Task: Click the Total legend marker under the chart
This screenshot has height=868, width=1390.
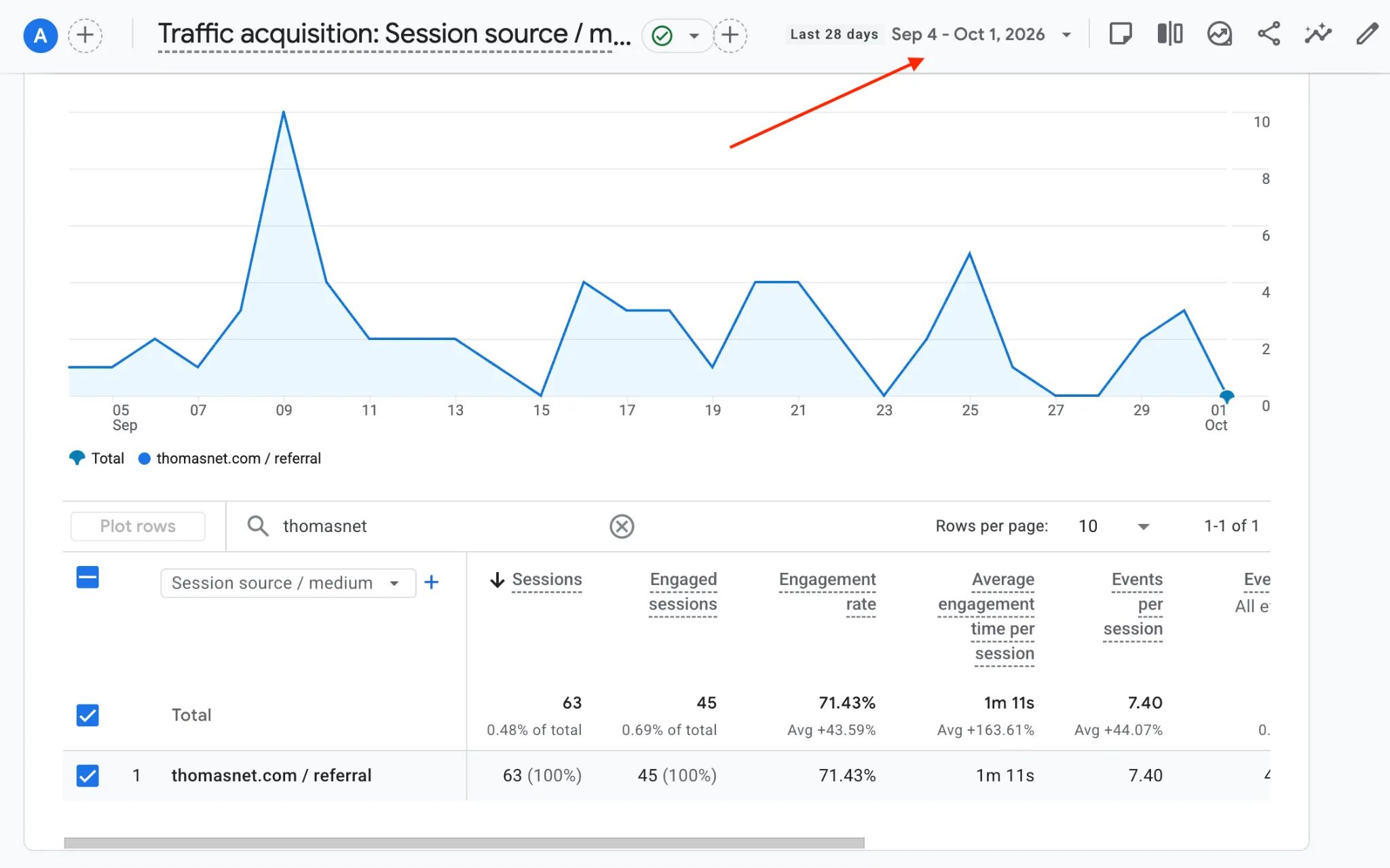Action: pos(77,457)
